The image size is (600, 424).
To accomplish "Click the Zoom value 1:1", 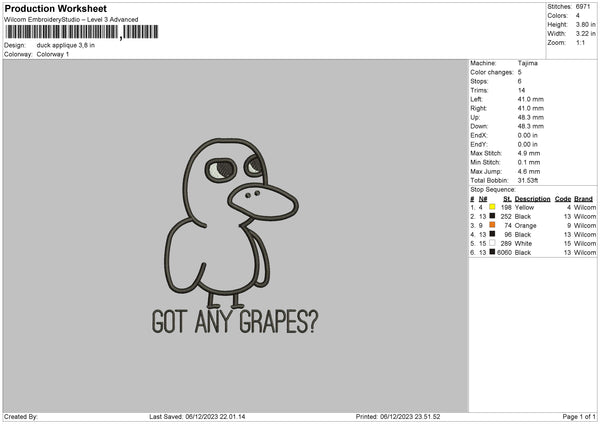I will [580, 42].
